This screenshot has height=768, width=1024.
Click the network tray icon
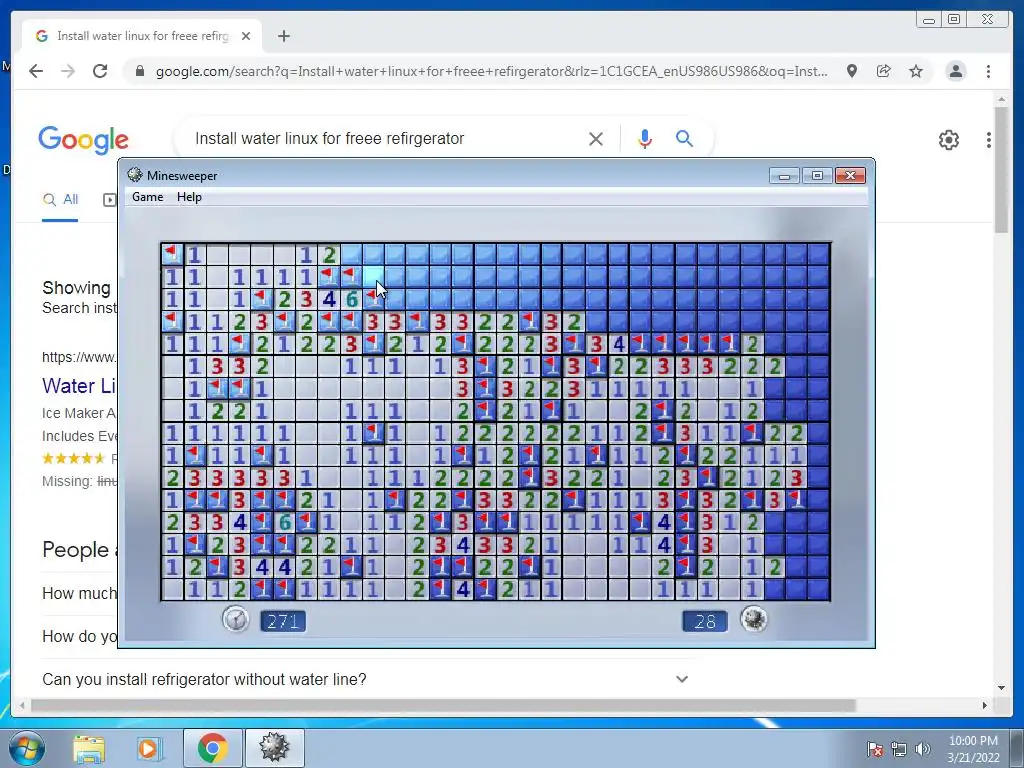pyautogui.click(x=899, y=748)
